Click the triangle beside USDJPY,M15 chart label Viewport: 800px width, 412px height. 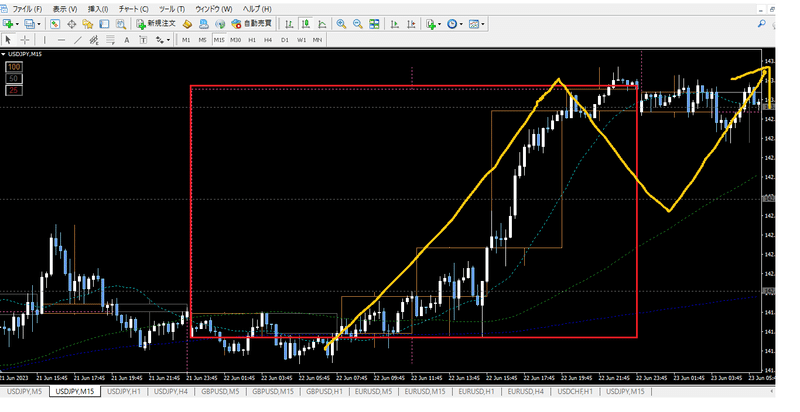3,55
